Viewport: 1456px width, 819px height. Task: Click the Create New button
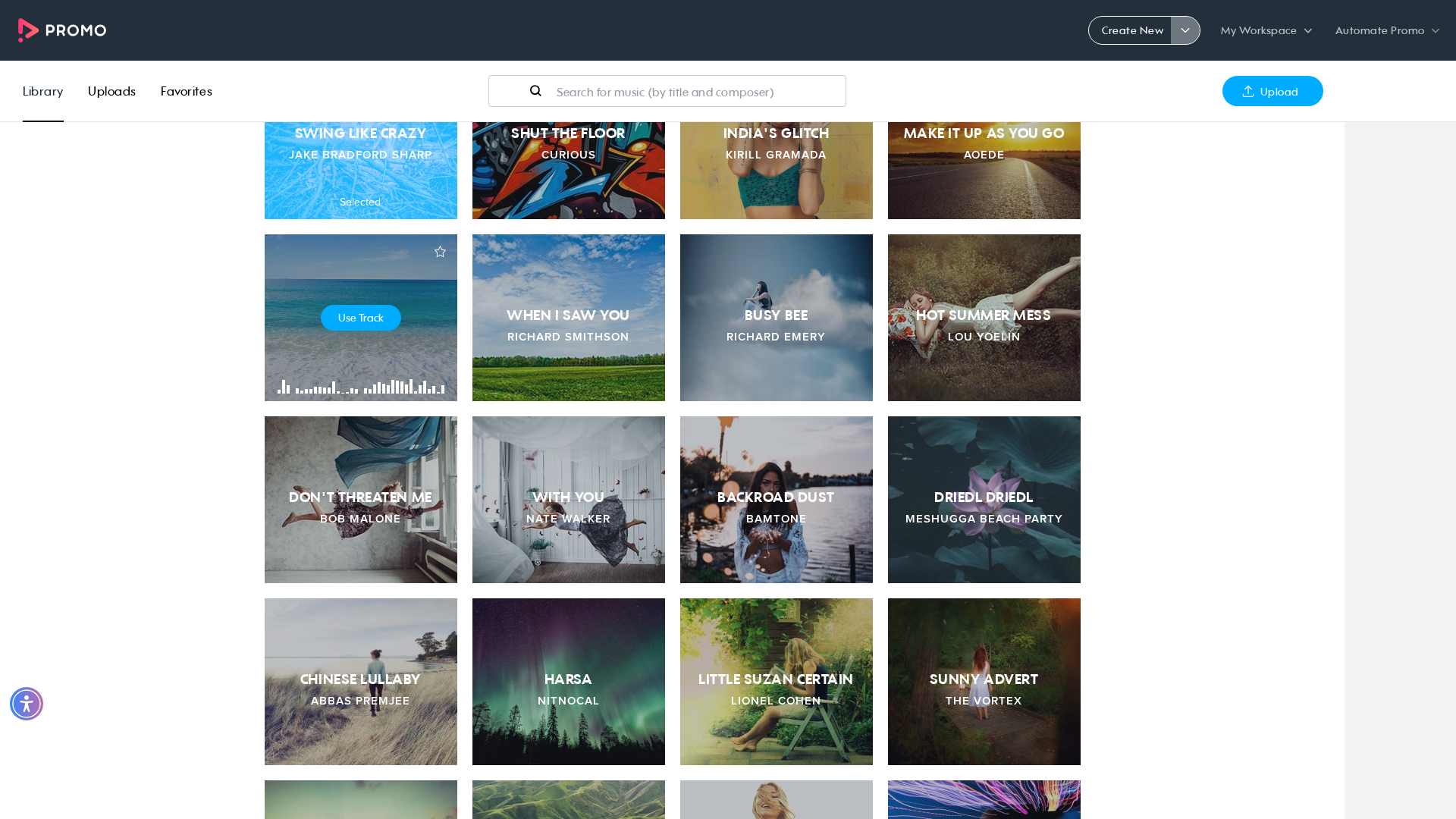(x=1131, y=30)
